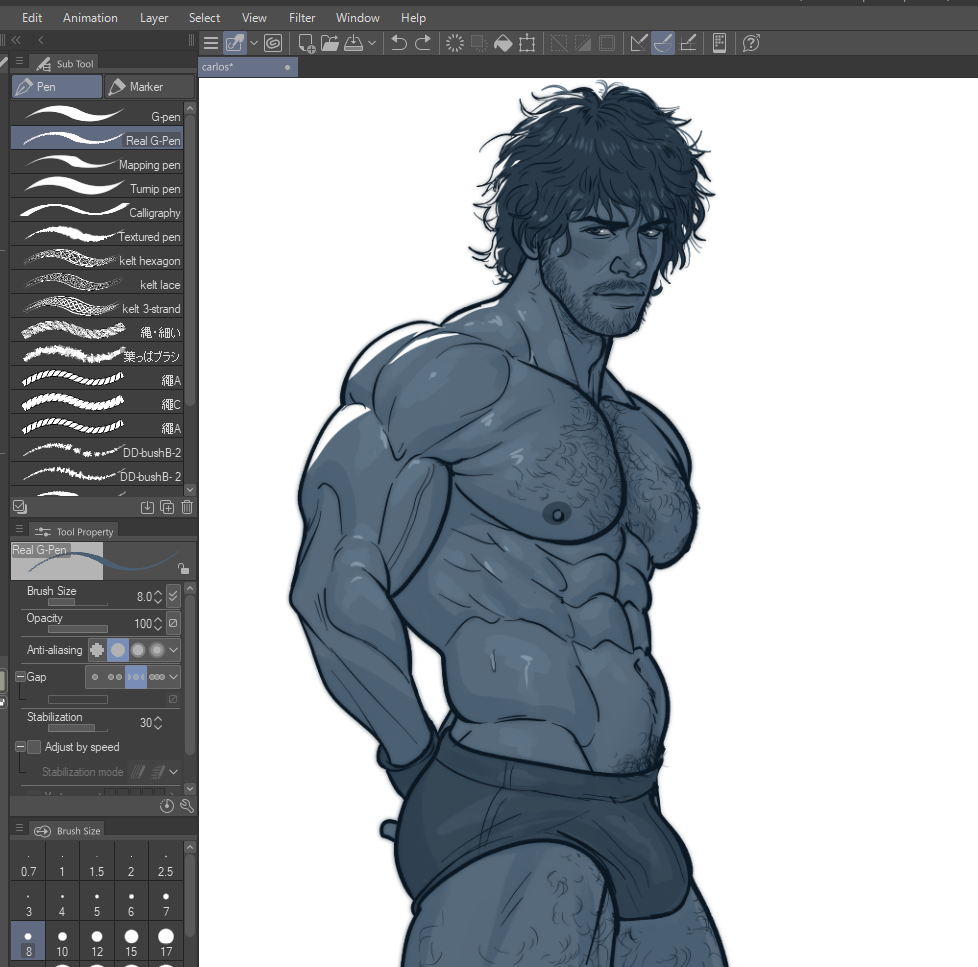Viewport: 978px width, 967px height.
Task: Switch to the Marker tab
Action: click(148, 87)
